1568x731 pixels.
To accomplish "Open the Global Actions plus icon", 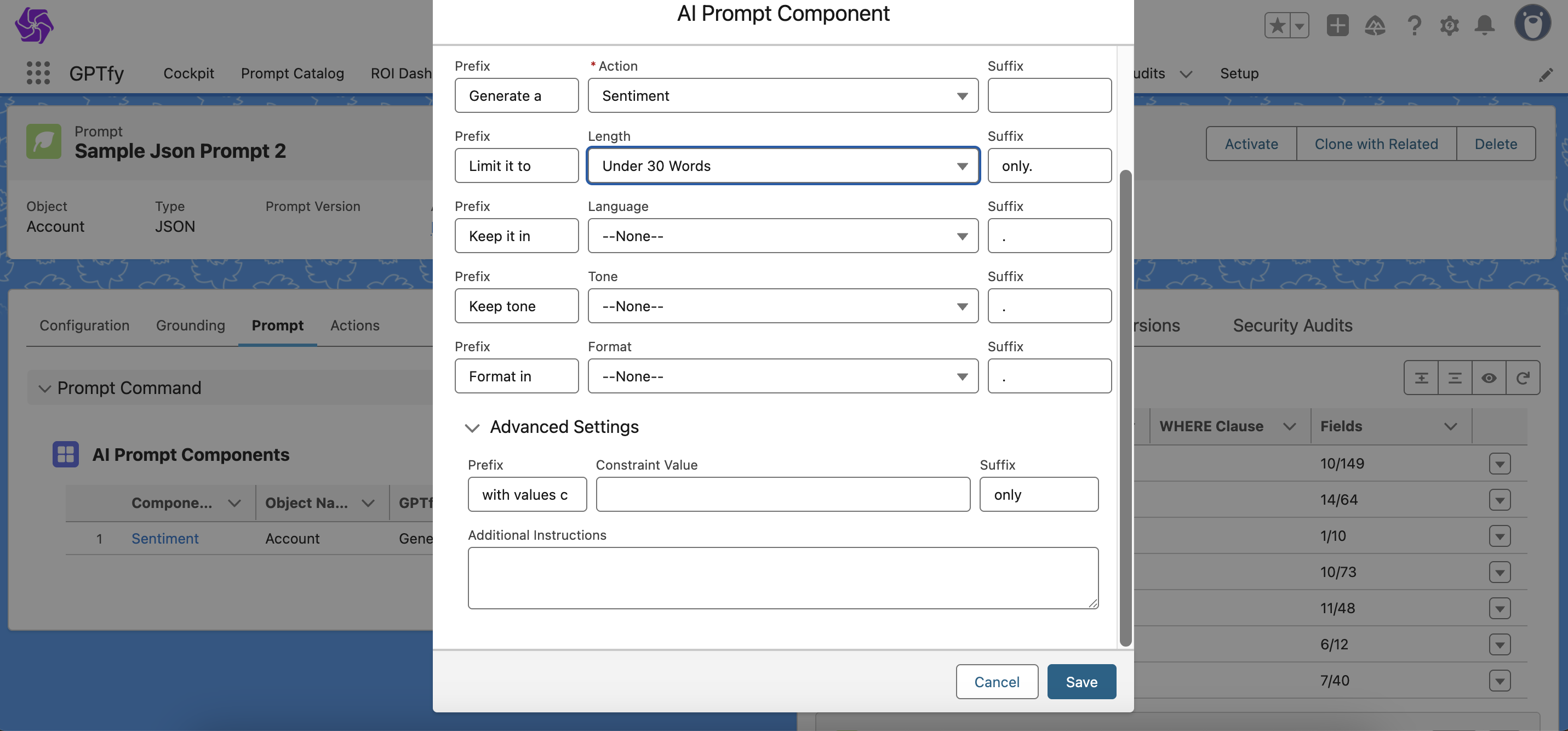I will [x=1337, y=26].
